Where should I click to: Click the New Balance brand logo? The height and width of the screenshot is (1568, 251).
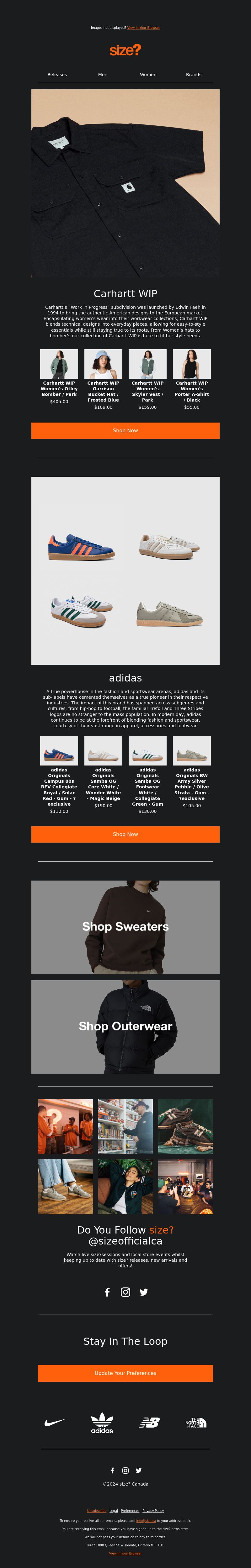tap(149, 1423)
